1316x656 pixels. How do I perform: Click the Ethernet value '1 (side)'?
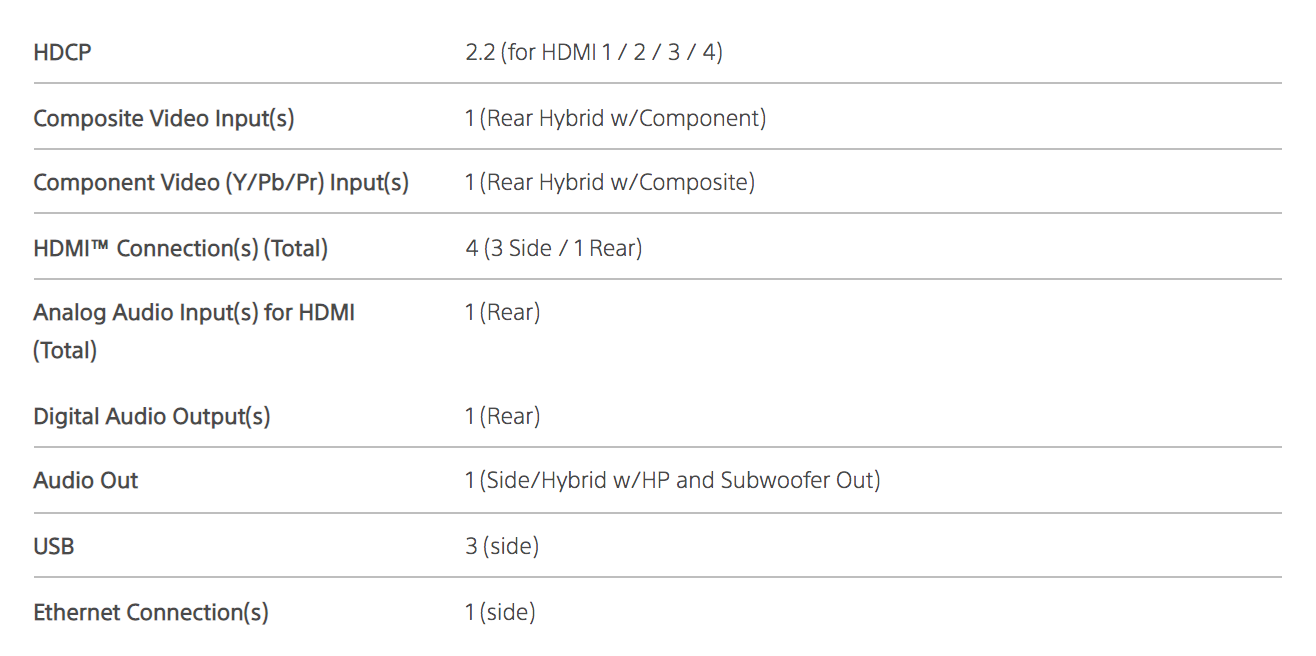(500, 612)
